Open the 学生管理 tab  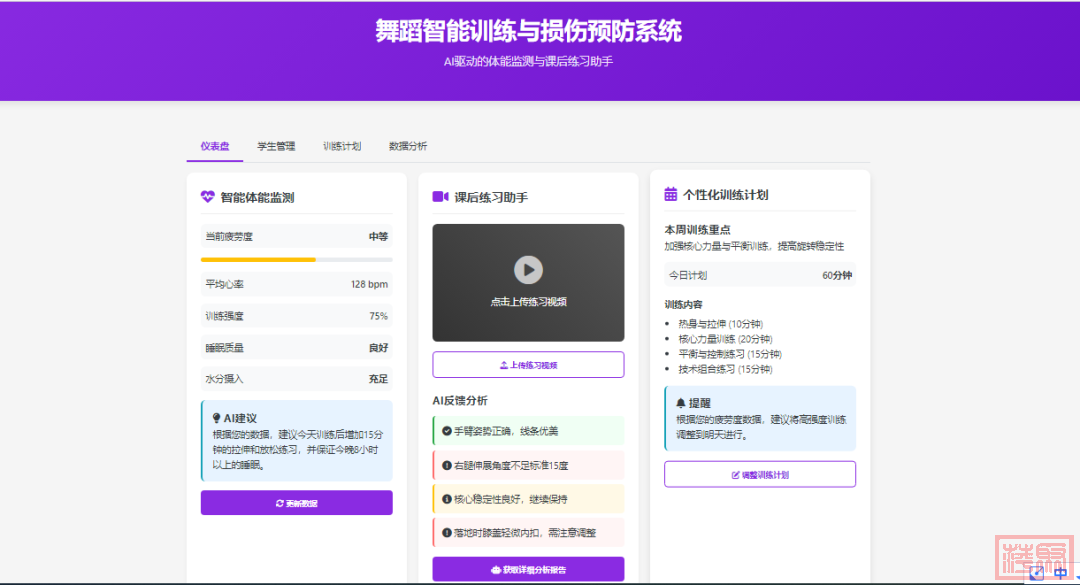pos(276,146)
